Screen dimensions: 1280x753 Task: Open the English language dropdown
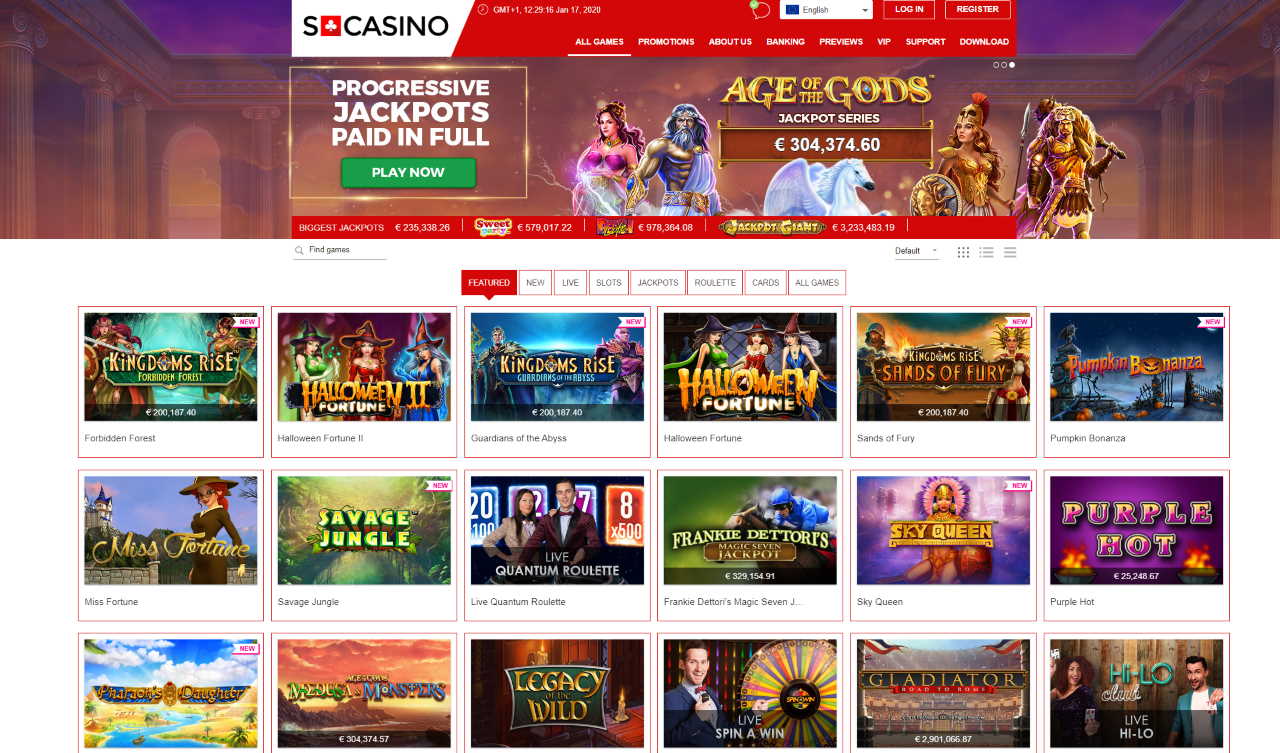point(826,10)
